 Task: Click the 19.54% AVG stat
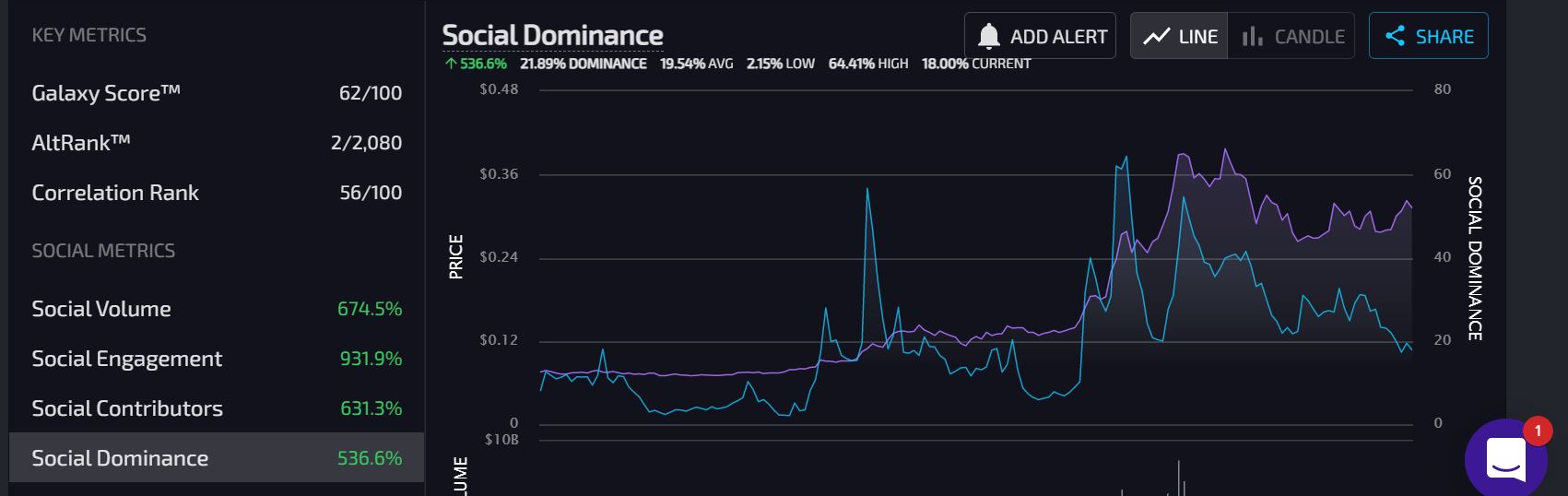(x=696, y=64)
